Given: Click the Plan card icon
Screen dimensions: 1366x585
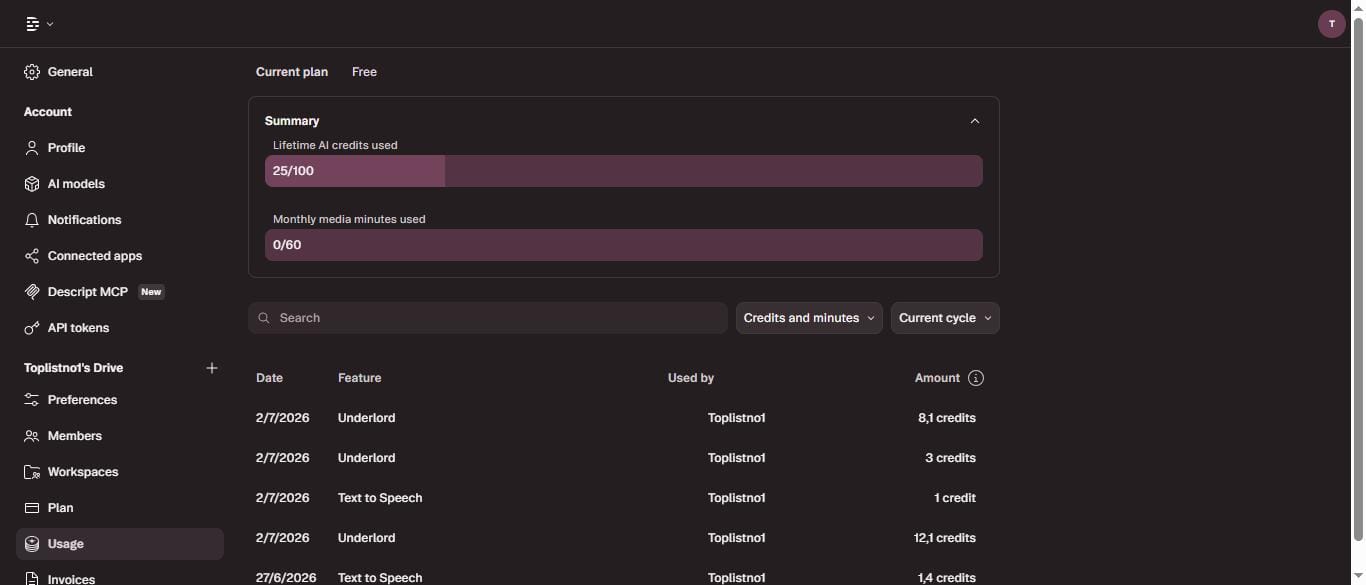Looking at the screenshot, I should 32,508.
